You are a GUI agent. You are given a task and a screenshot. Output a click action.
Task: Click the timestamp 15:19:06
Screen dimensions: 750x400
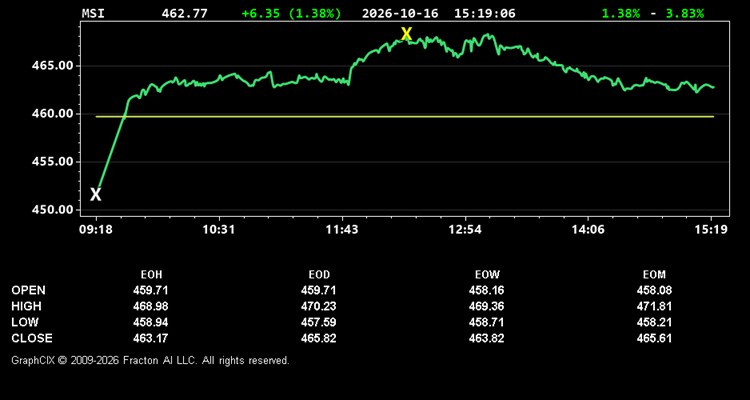point(485,13)
